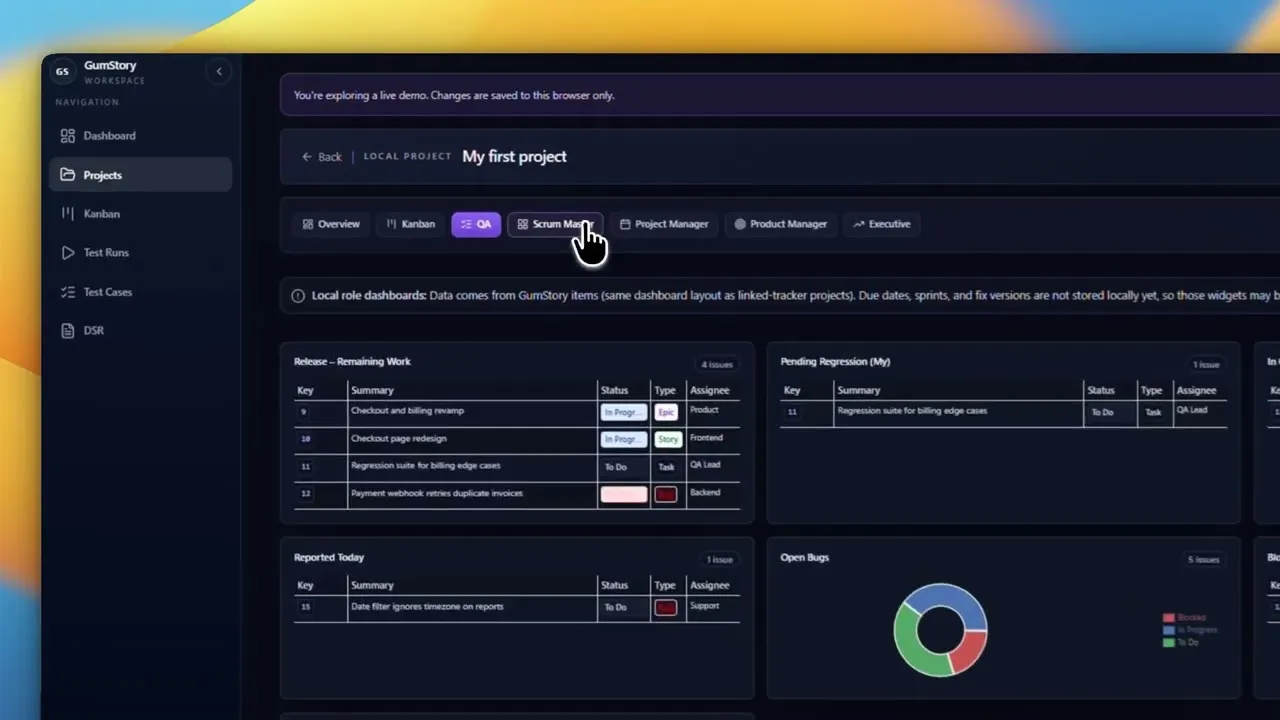This screenshot has width=1280, height=720.
Task: Click the calendar icon on Project Manager tab
Action: click(x=625, y=224)
